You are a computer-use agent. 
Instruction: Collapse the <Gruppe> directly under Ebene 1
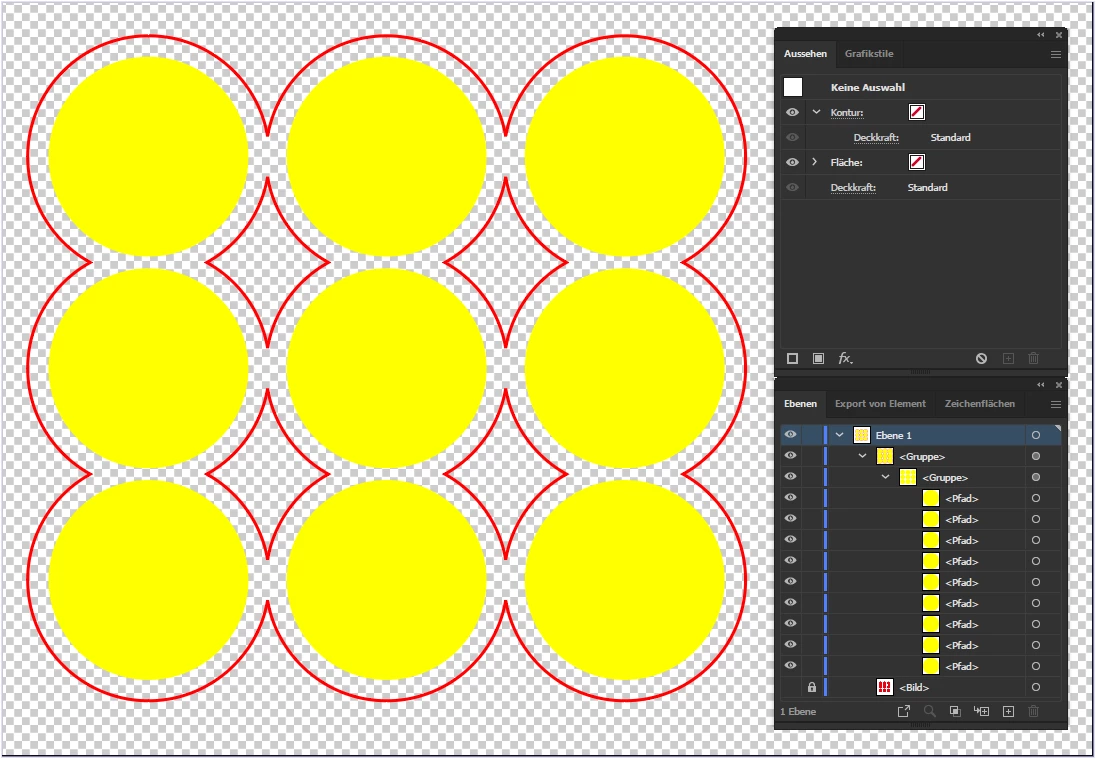pos(863,456)
